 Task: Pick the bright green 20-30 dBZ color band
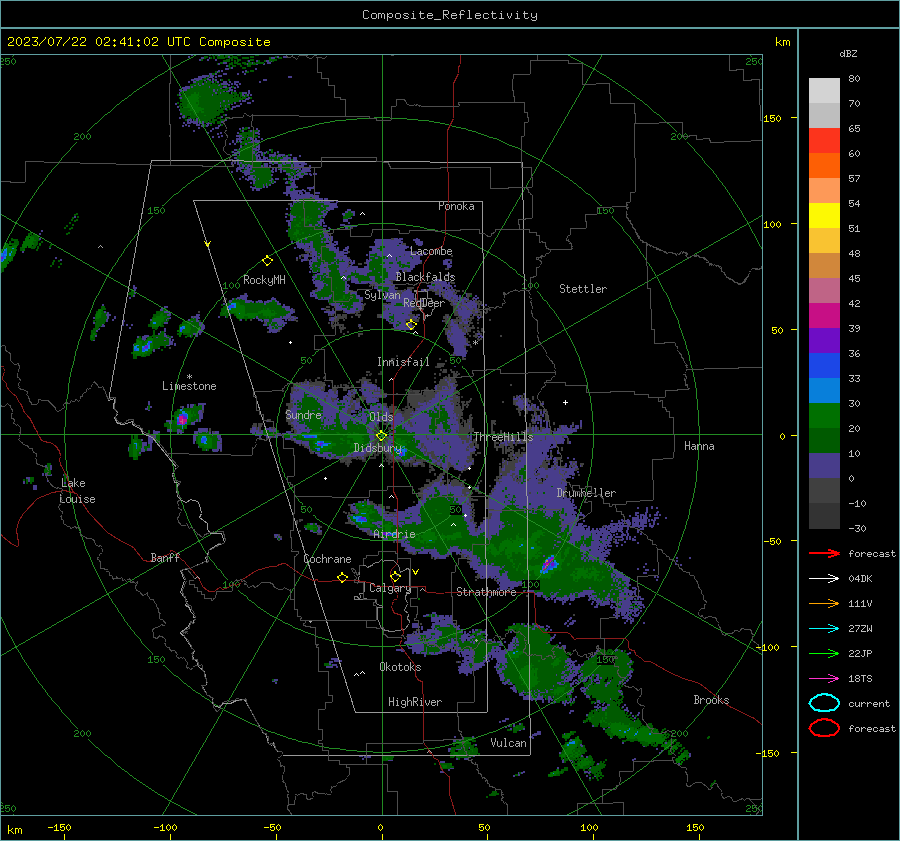point(824,416)
